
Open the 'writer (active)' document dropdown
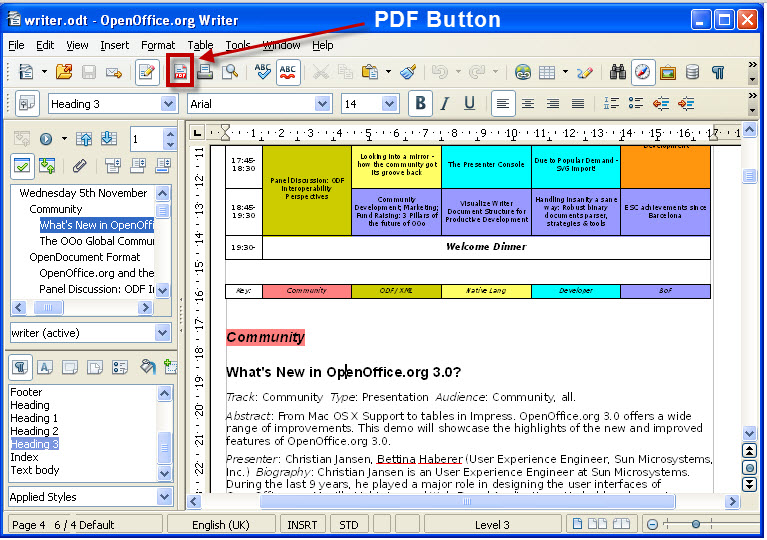(x=162, y=333)
